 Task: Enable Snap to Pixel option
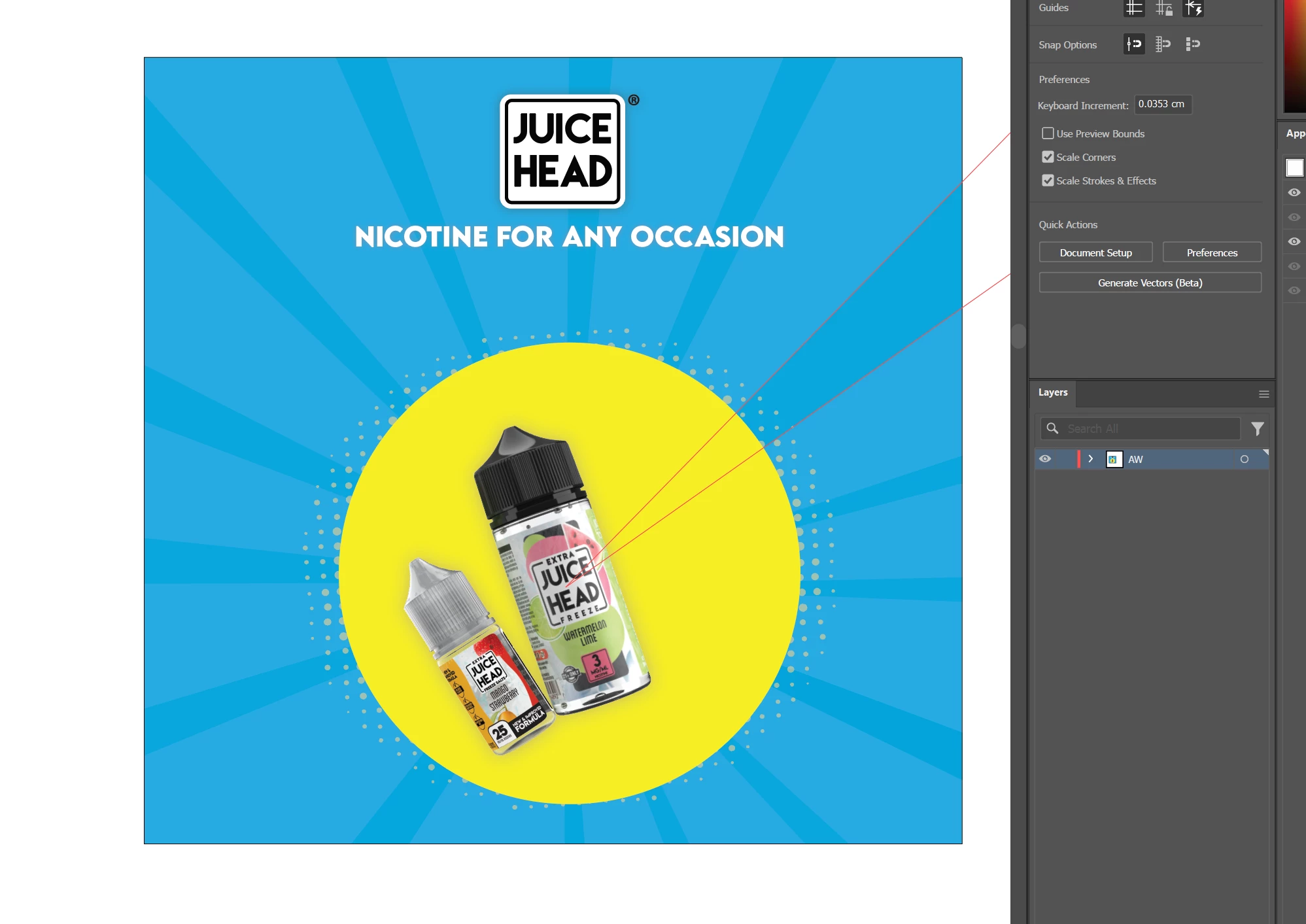(x=1193, y=44)
